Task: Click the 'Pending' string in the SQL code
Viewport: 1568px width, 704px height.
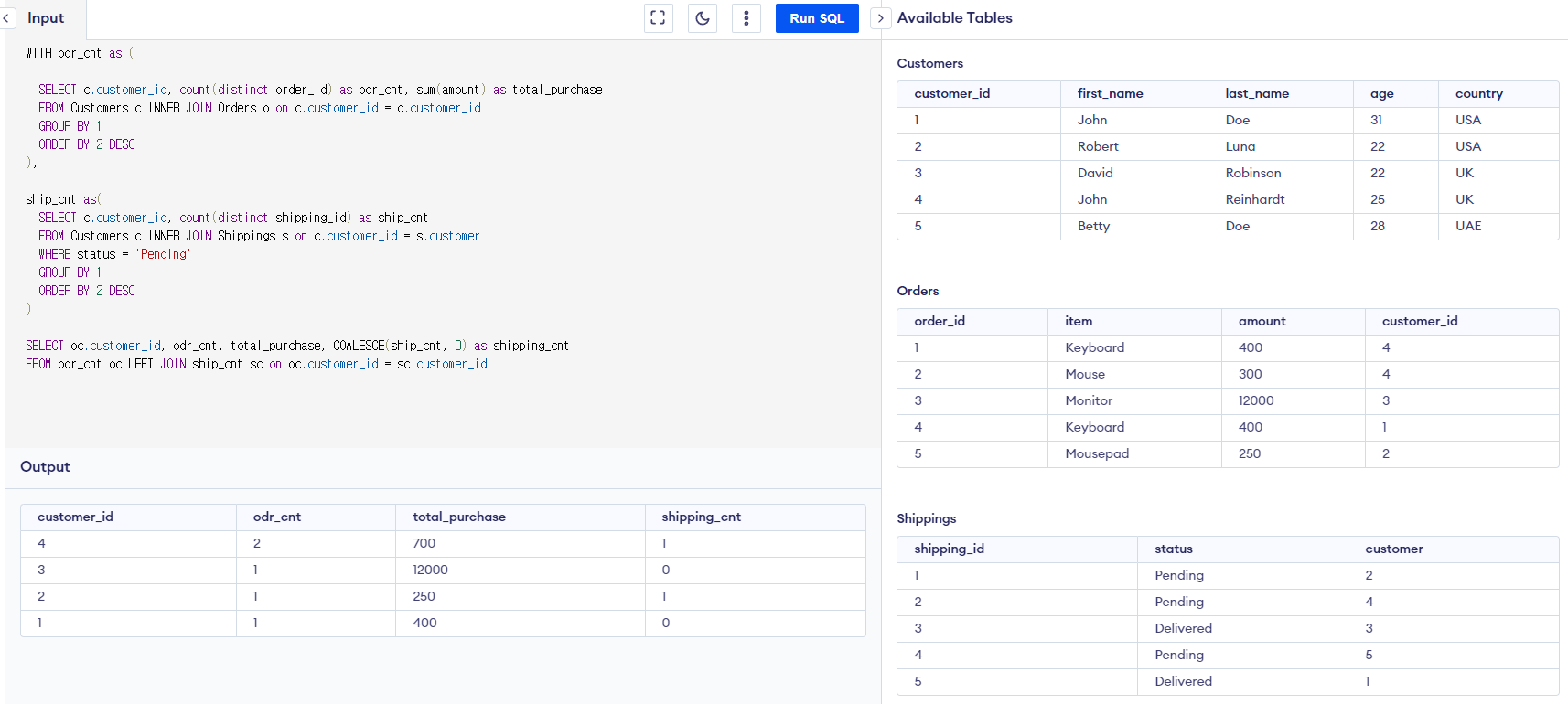Action: [163, 254]
